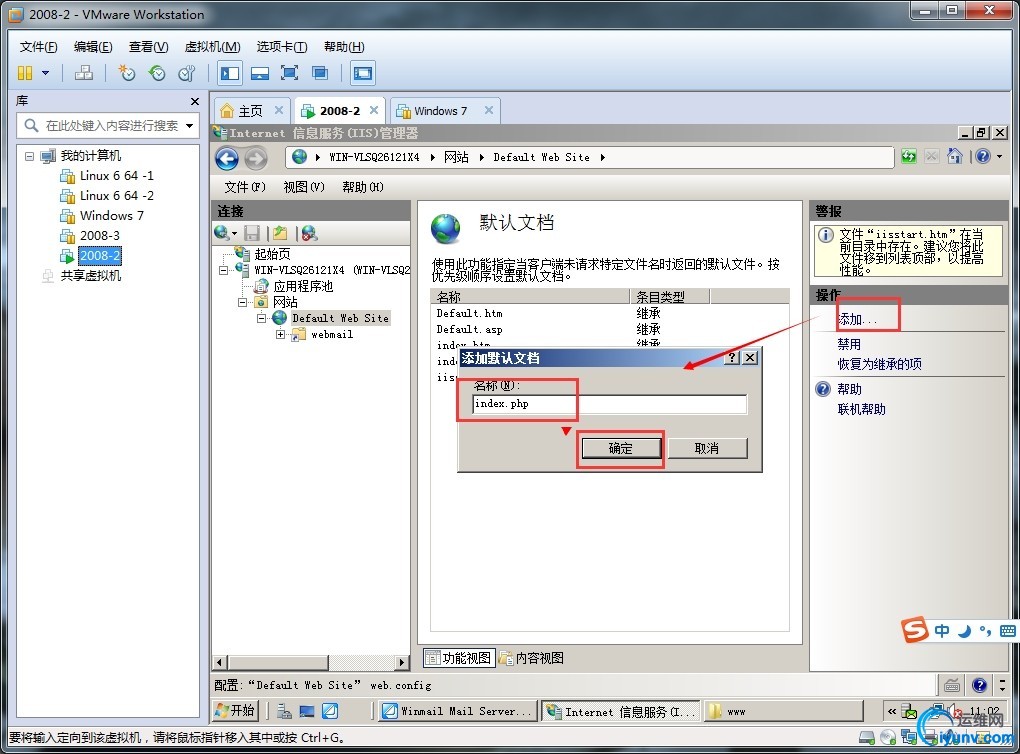Screen dimensions: 1020x754
Task: Expand the webmail tree node
Action: (280, 335)
